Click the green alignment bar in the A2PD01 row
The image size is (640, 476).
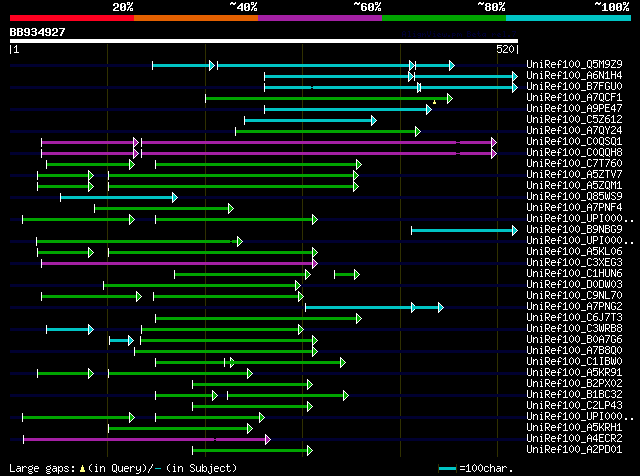point(252,451)
